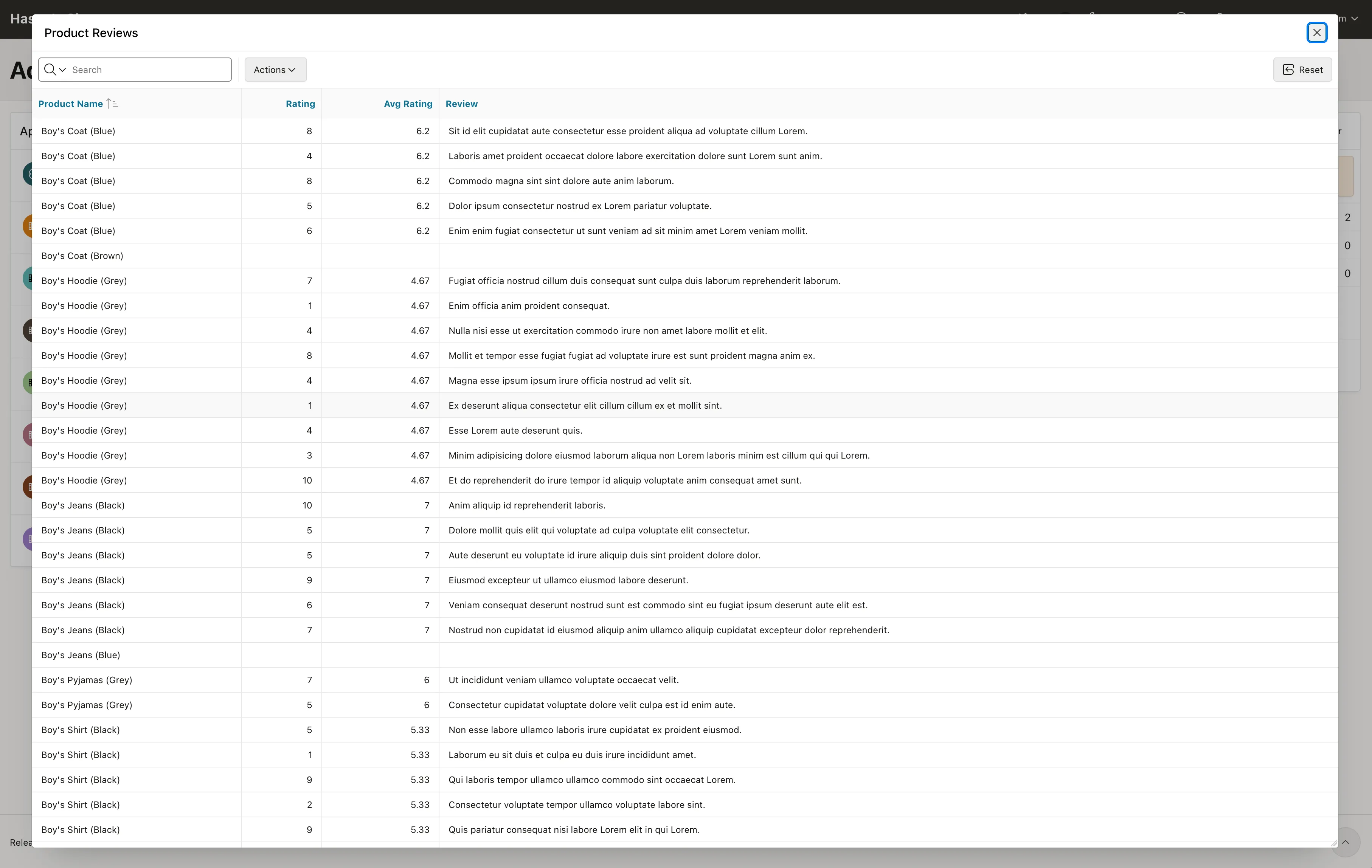Image resolution: width=1372 pixels, height=868 pixels.
Task: Click review beginning 'Sit id elit cupidatat aute'
Action: [628, 131]
